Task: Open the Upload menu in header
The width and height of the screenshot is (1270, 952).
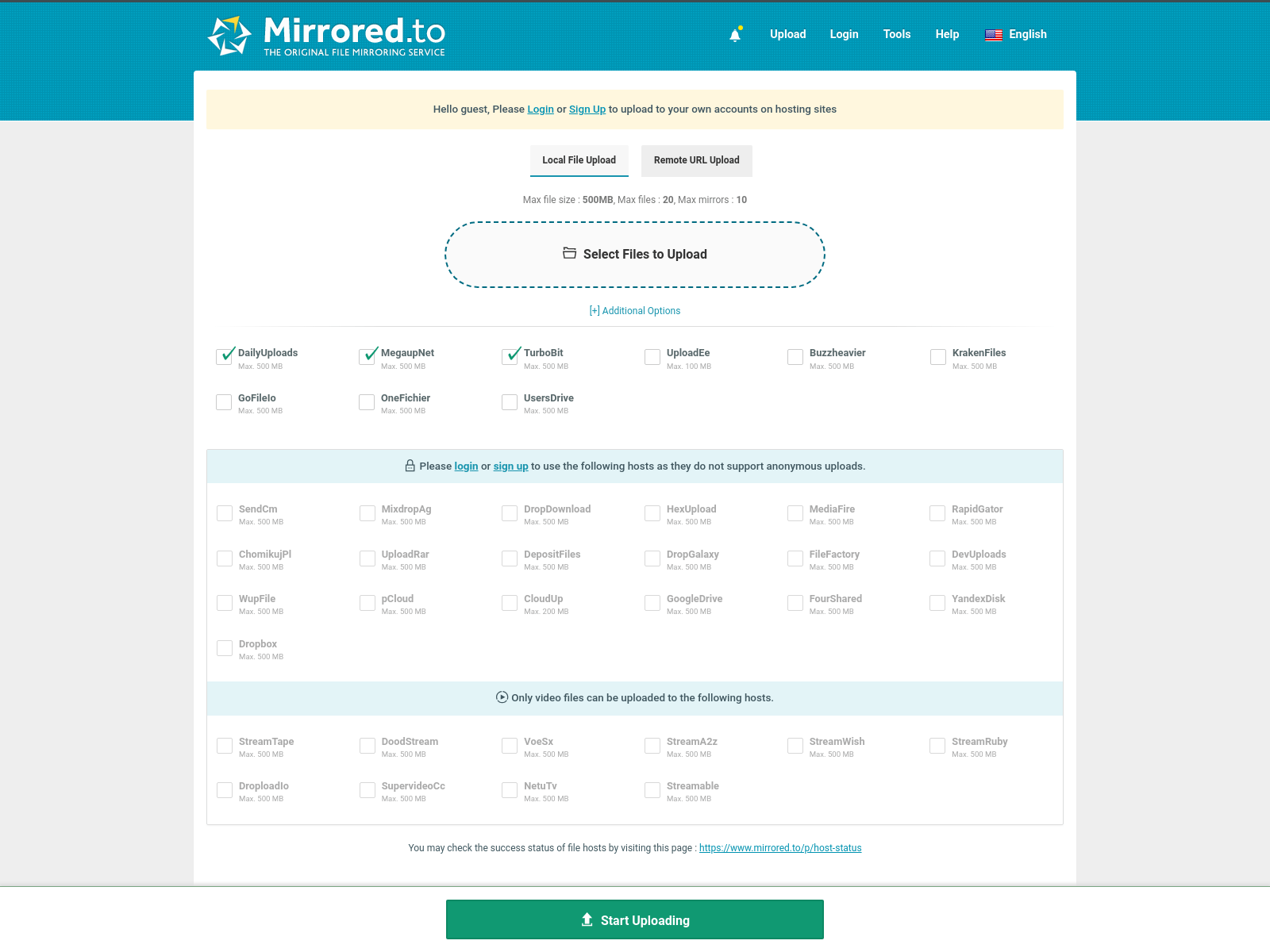Action: 788,34
